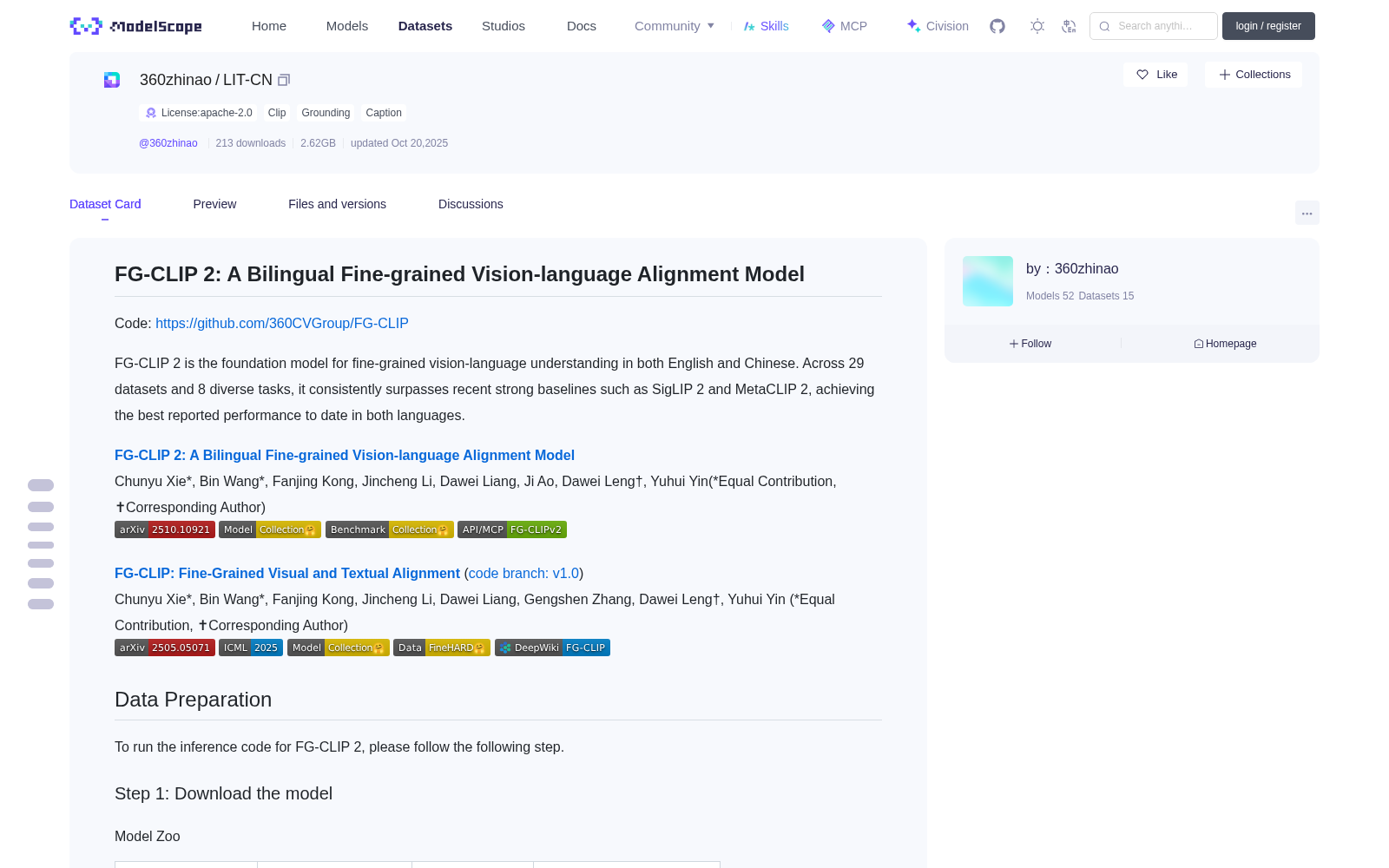Open Model Collection badge beside arXiv 2510.10921
The height and width of the screenshot is (868, 1389).
pyautogui.click(x=270, y=529)
